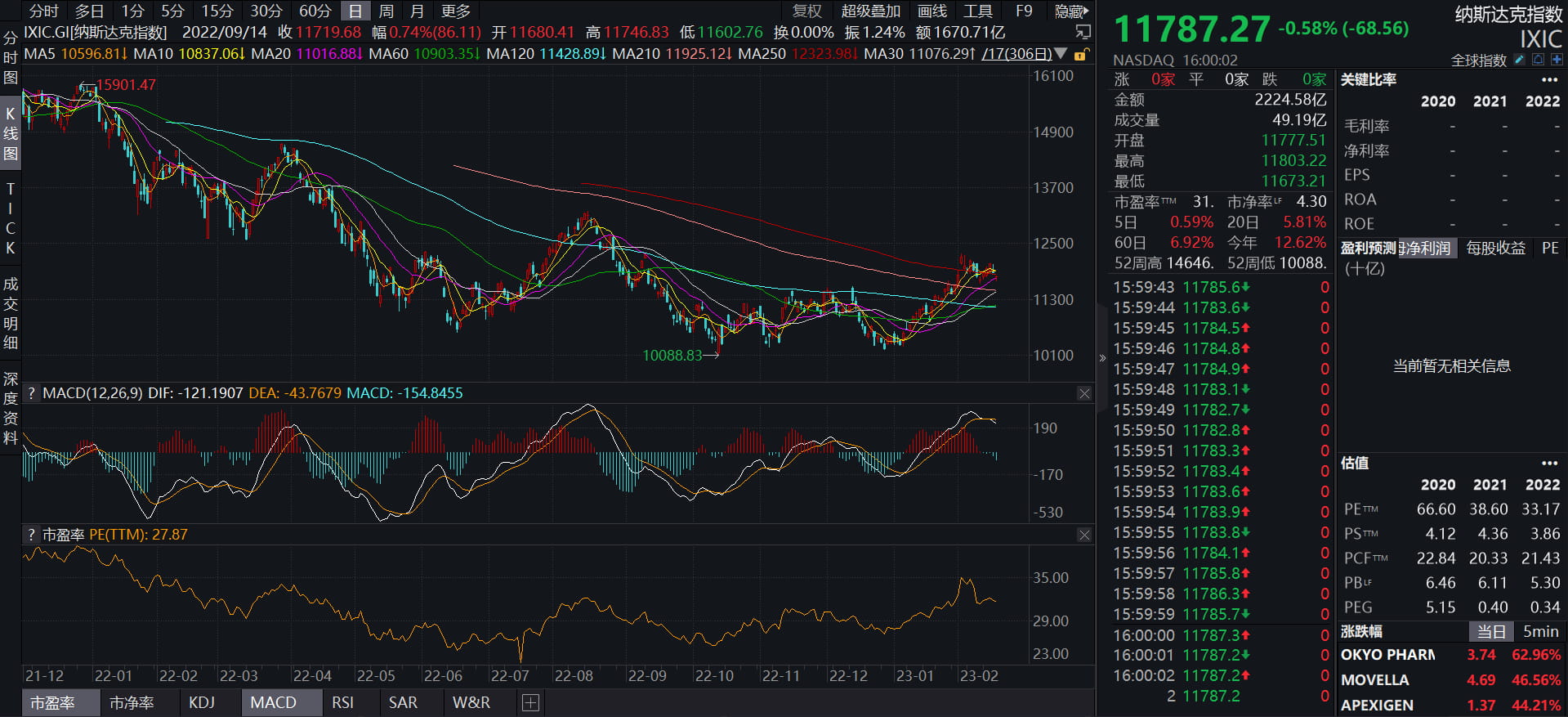
Task: Select the PE tab in 盈利预测
Action: (x=1550, y=249)
